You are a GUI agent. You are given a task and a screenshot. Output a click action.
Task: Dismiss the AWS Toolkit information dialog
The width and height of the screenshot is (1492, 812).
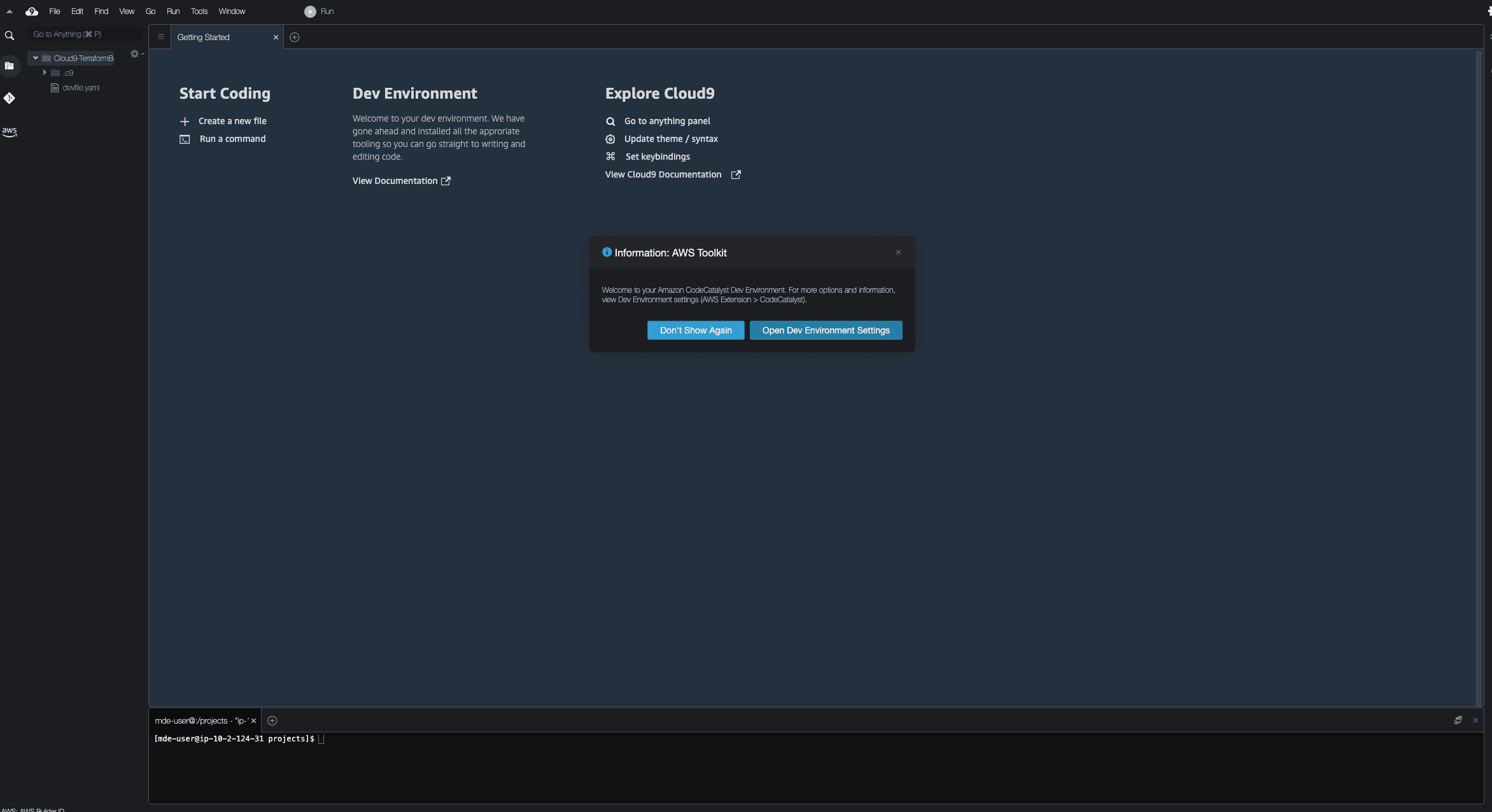pyautogui.click(x=898, y=253)
